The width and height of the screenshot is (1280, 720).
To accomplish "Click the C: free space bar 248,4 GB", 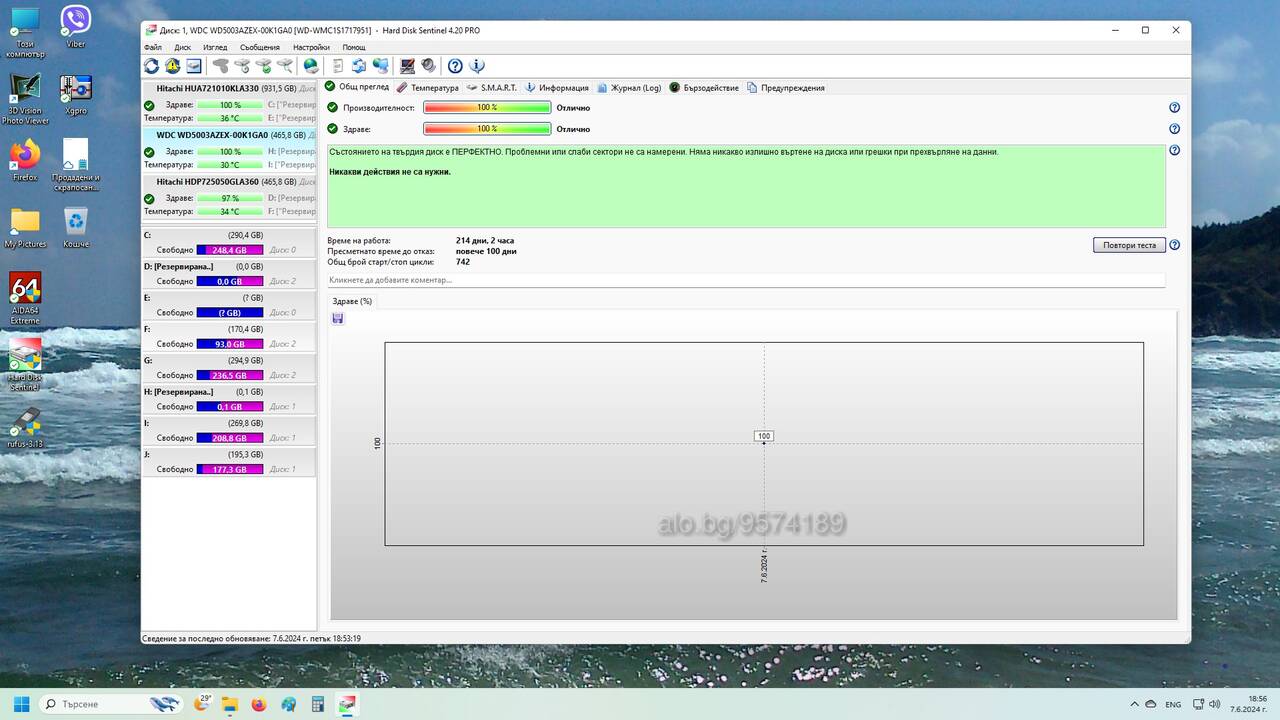I will click(230, 250).
